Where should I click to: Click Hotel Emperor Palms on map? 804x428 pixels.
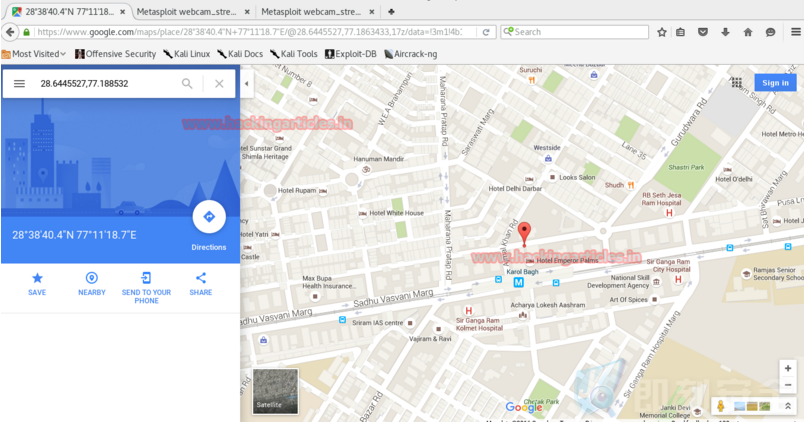pyautogui.click(x=567, y=260)
